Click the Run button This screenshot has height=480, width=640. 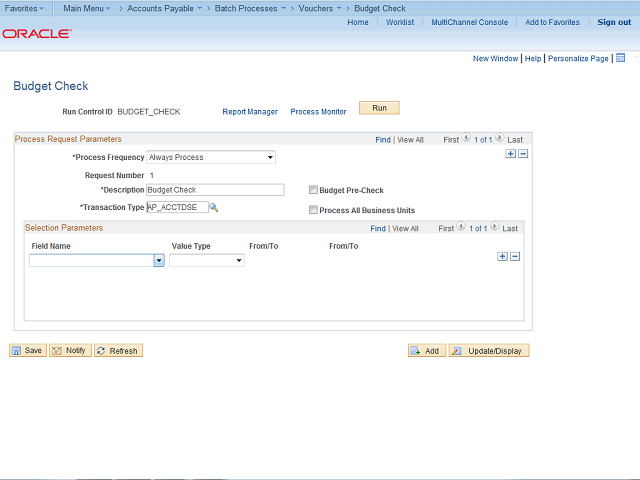pos(379,108)
